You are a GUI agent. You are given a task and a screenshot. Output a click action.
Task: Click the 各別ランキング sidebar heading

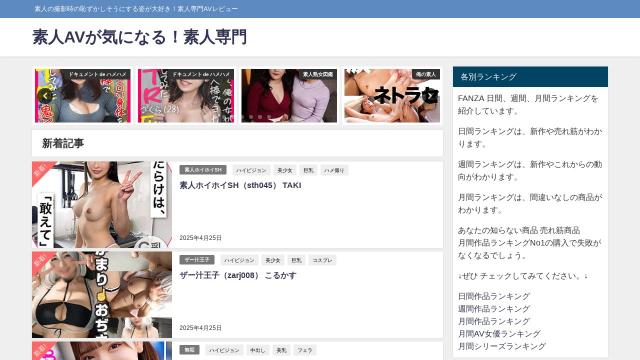[530, 77]
